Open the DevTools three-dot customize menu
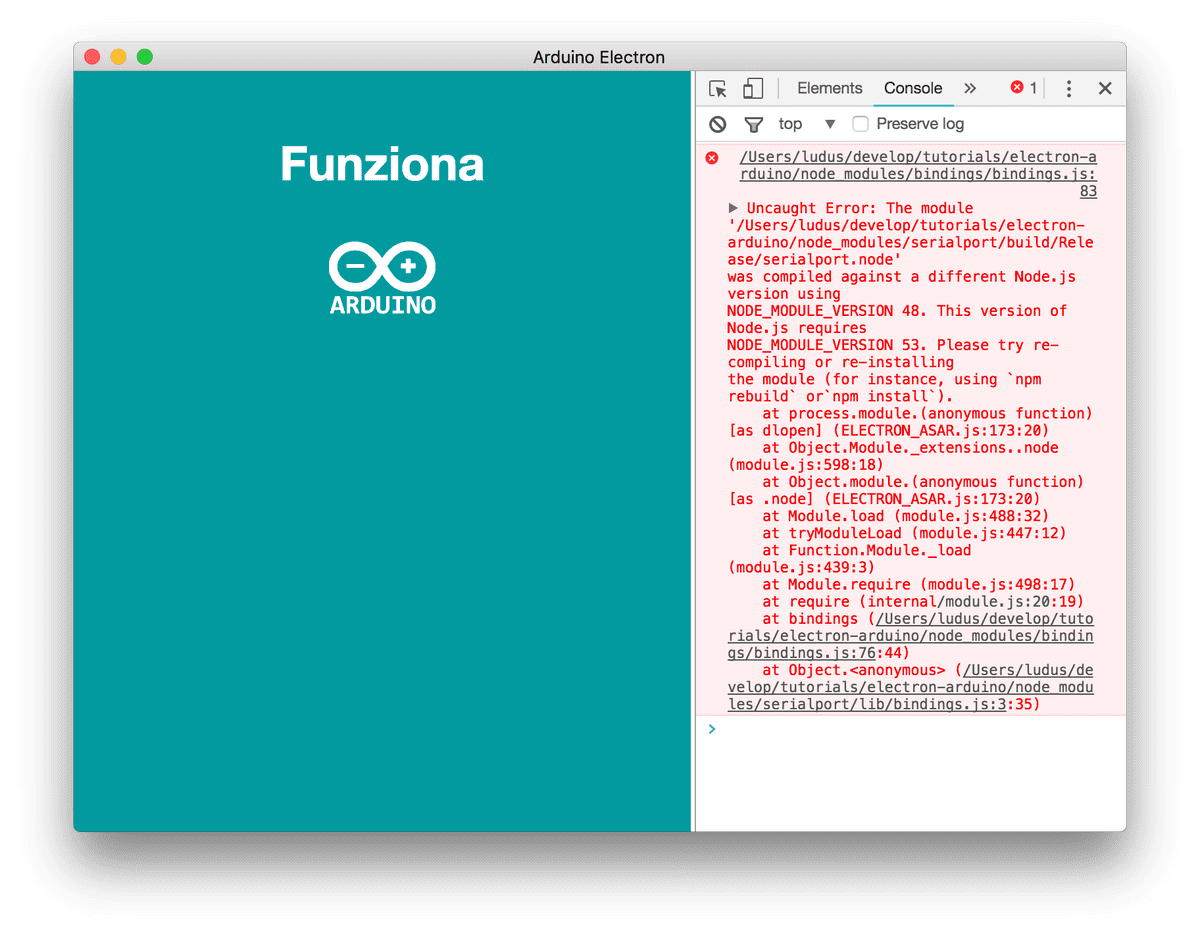This screenshot has height=937, width=1200. coord(1068,89)
